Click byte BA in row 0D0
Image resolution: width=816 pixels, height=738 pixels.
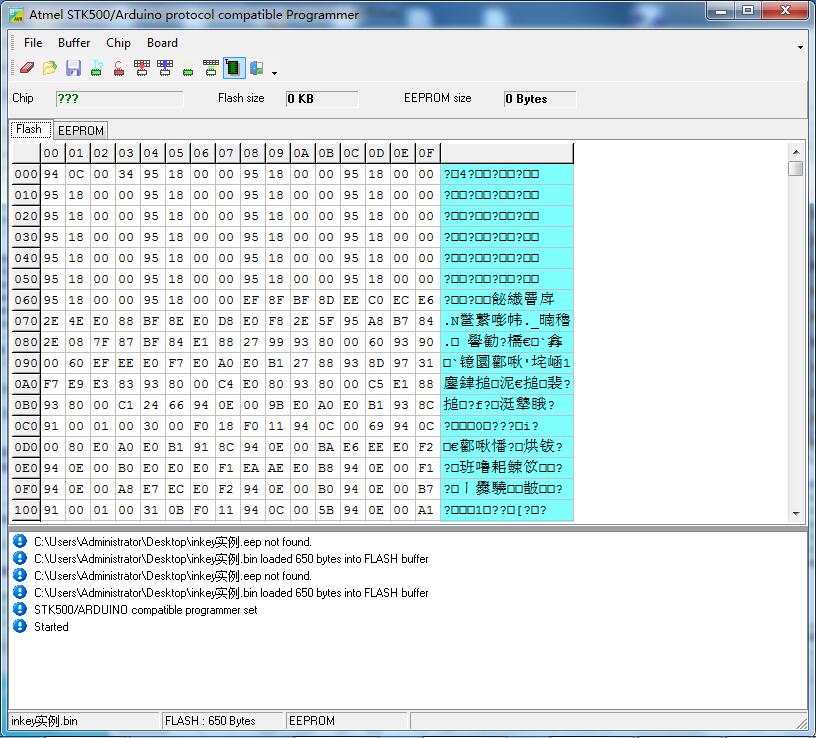pyautogui.click(x=326, y=447)
